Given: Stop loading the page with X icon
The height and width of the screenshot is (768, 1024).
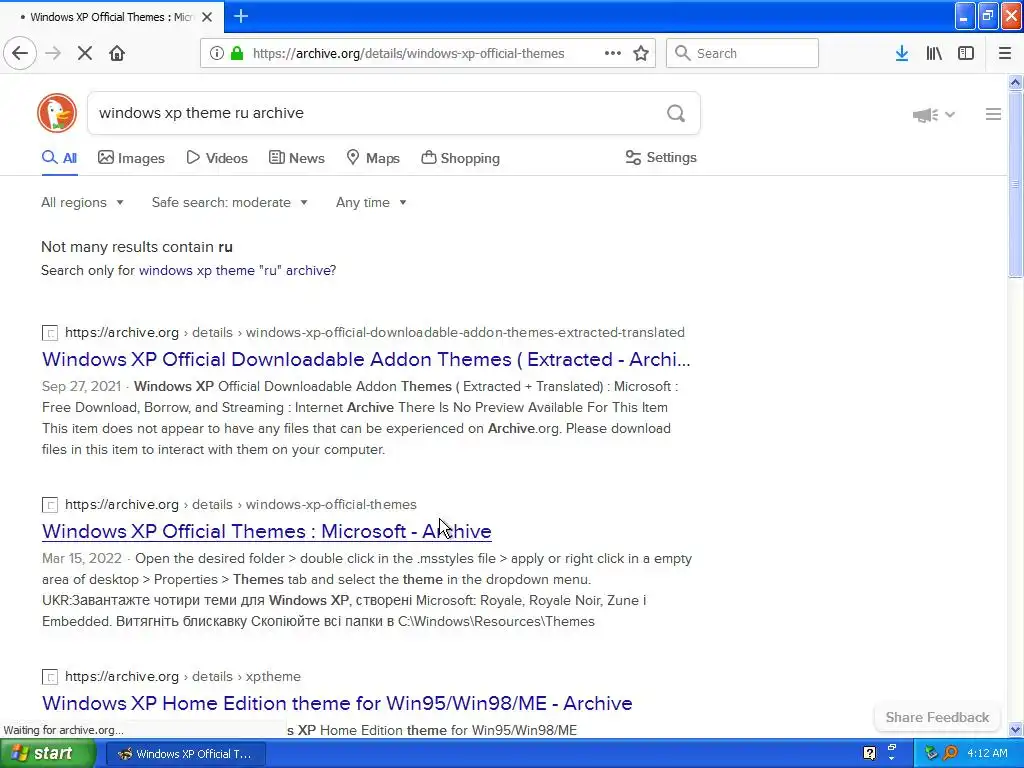Looking at the screenshot, I should (x=85, y=53).
